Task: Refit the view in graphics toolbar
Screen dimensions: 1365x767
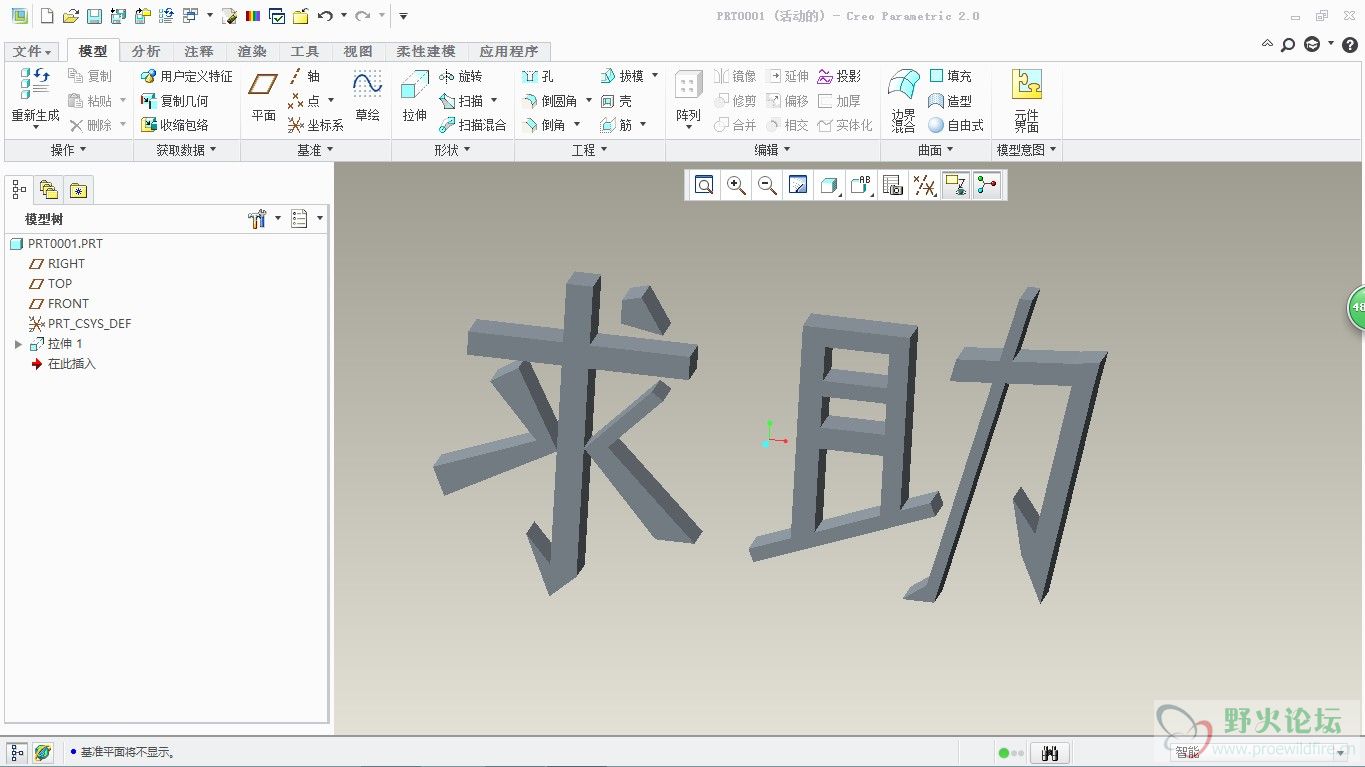Action: point(704,185)
